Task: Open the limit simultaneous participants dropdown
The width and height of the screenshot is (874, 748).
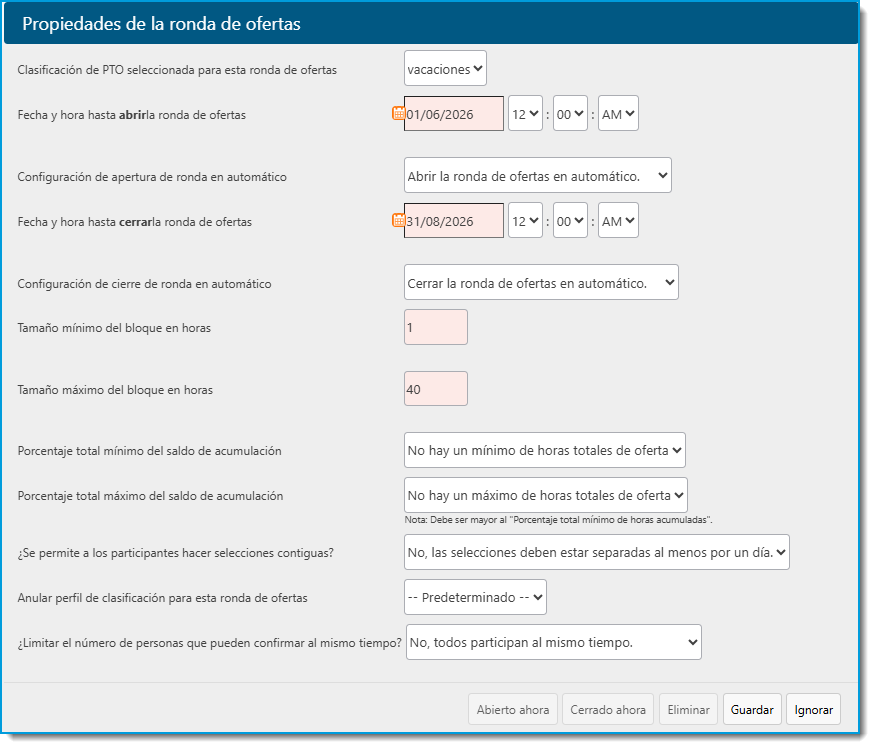Action: [x=553, y=643]
